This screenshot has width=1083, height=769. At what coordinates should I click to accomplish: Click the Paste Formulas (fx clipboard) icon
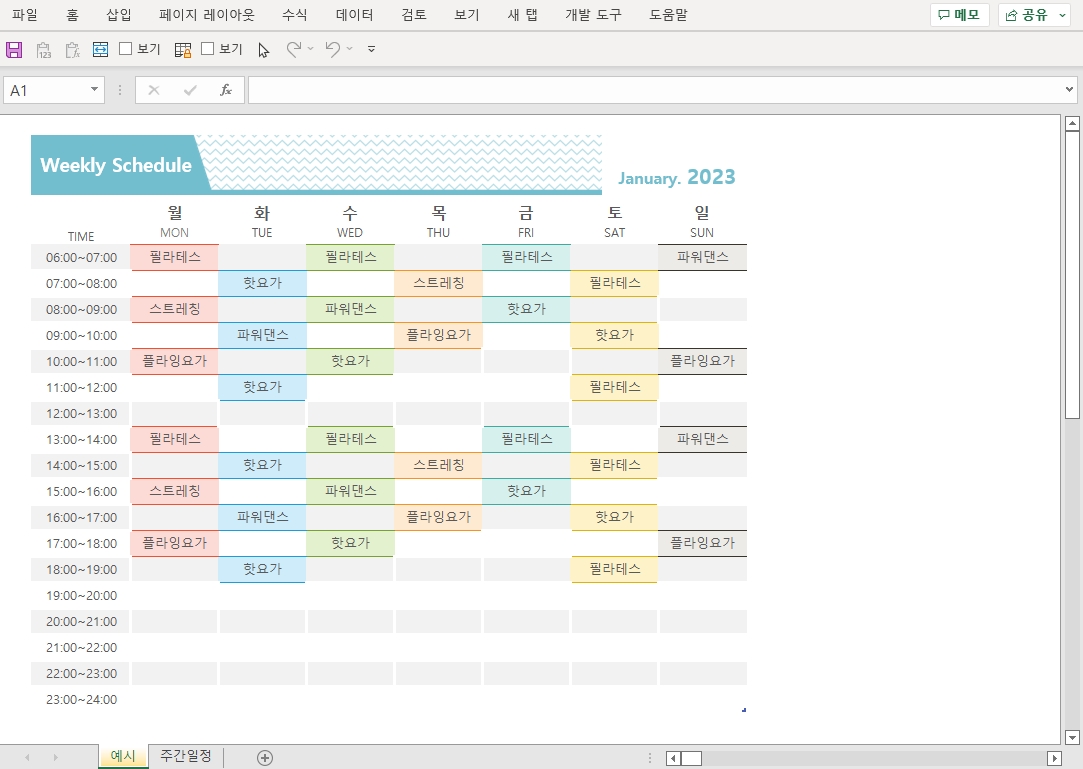(x=73, y=50)
